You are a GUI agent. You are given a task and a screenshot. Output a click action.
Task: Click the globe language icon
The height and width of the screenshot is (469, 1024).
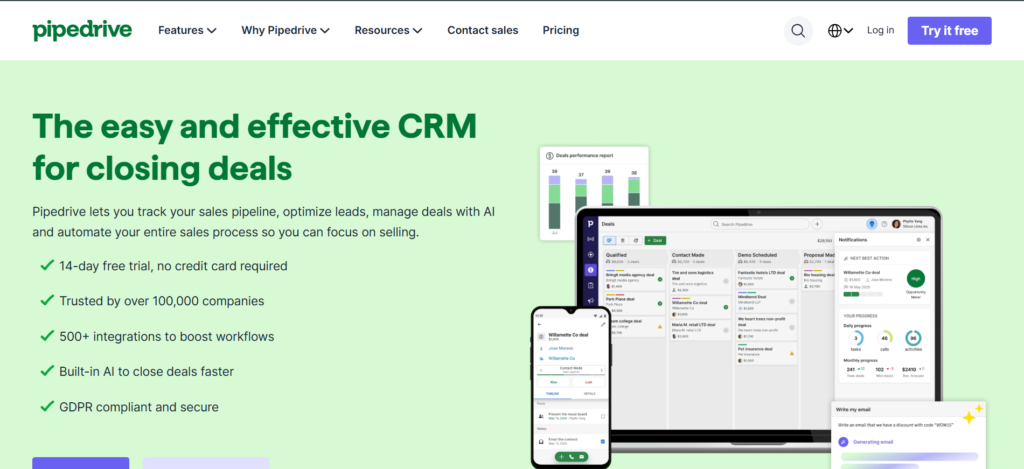(x=835, y=31)
